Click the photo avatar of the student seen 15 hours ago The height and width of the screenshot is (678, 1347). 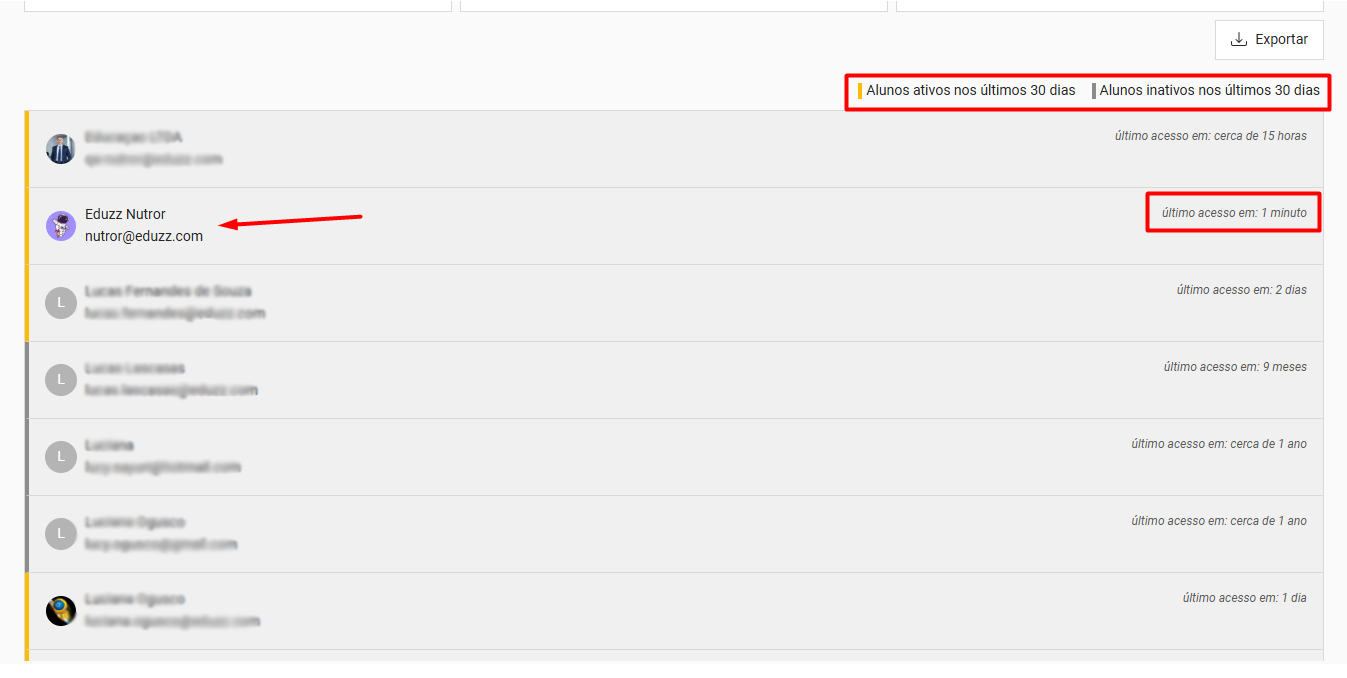point(61,149)
